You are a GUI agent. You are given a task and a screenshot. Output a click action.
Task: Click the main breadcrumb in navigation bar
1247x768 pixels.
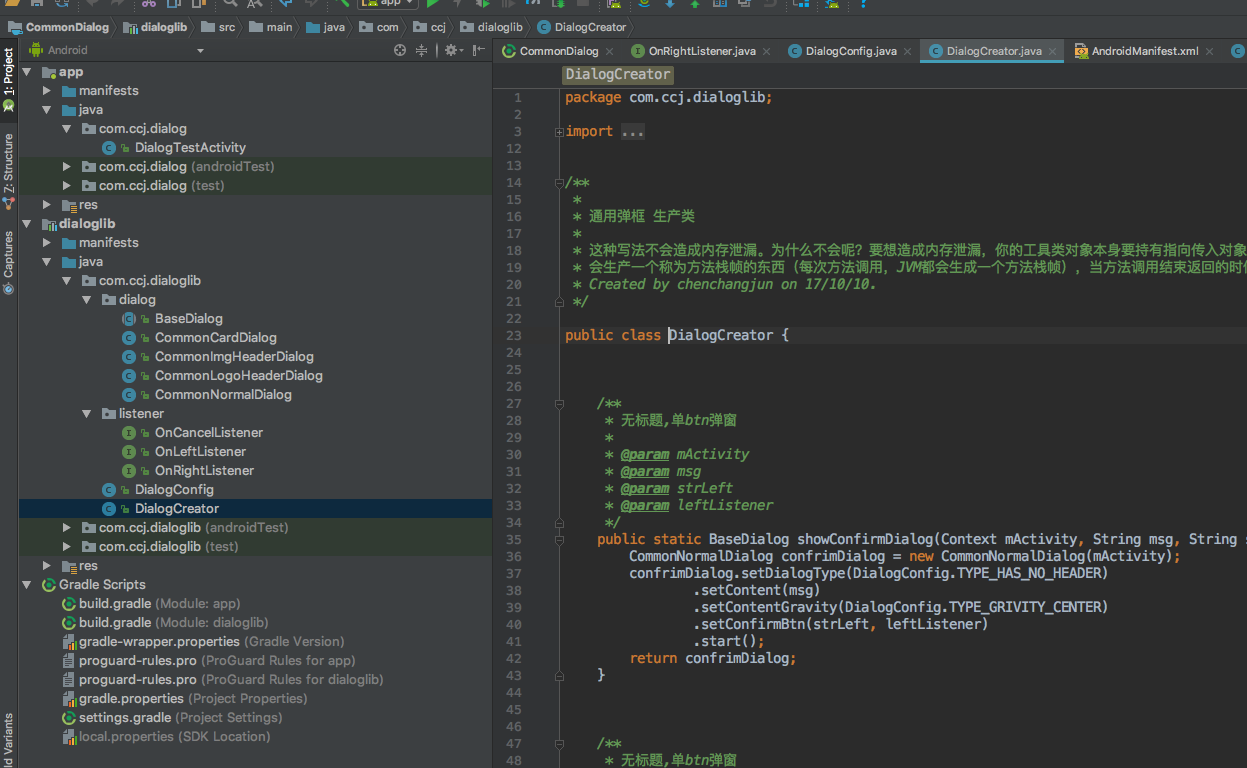click(271, 27)
